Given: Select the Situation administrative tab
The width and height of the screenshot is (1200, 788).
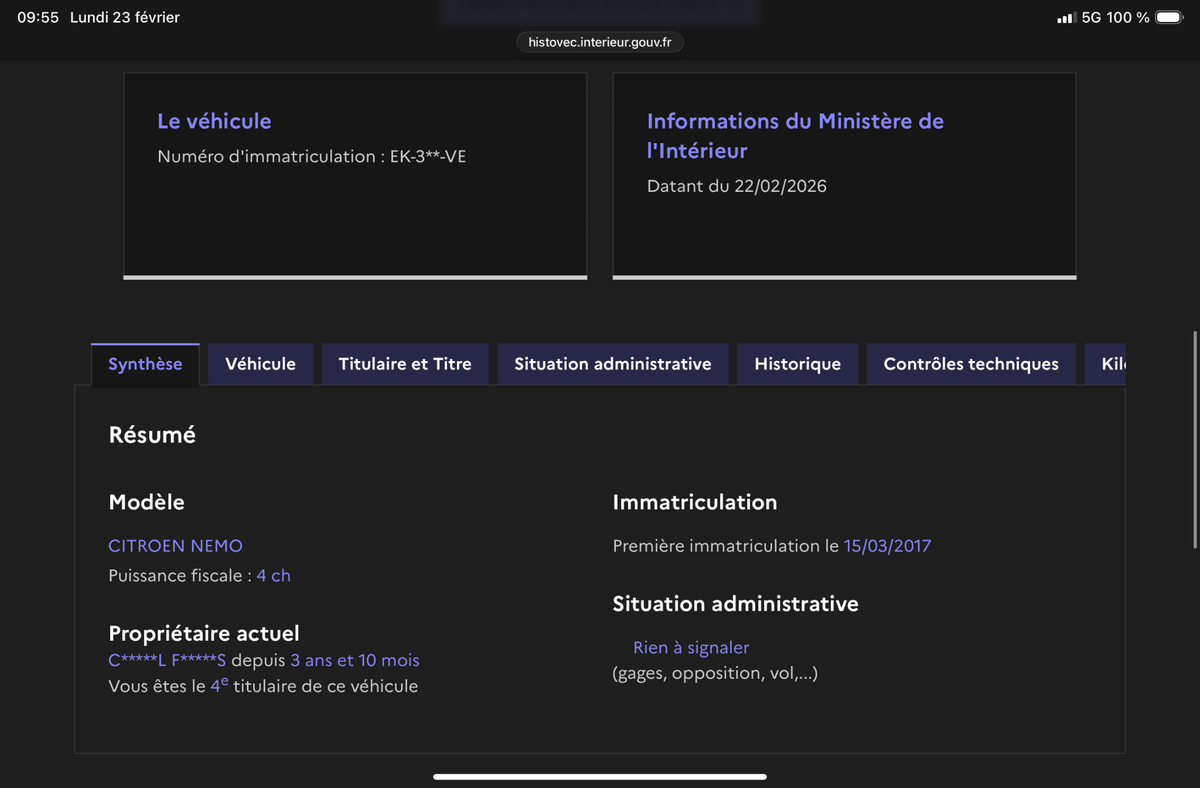Looking at the screenshot, I should [x=612, y=364].
